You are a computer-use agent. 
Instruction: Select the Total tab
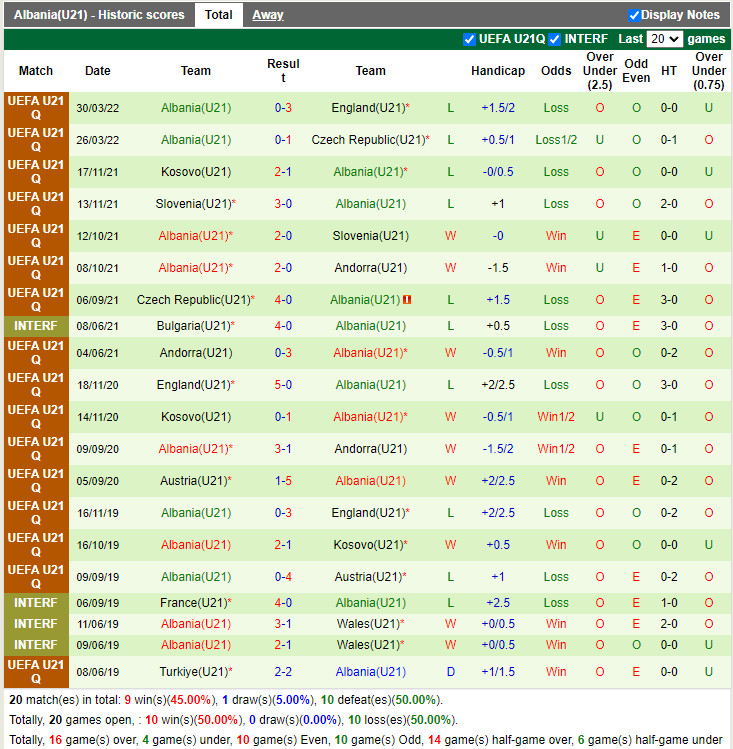(218, 15)
